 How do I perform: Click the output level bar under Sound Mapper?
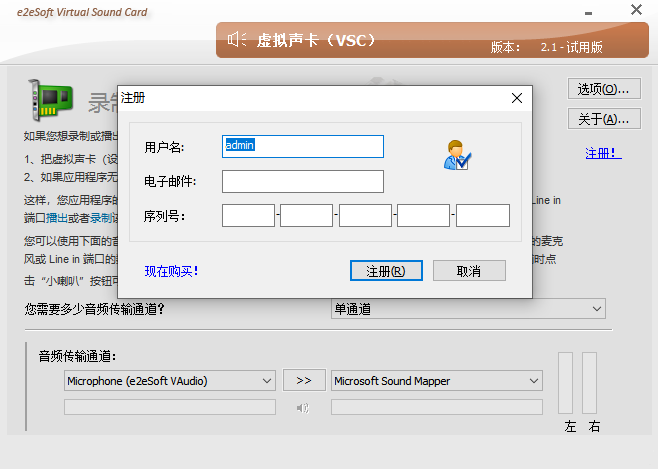(x=437, y=407)
